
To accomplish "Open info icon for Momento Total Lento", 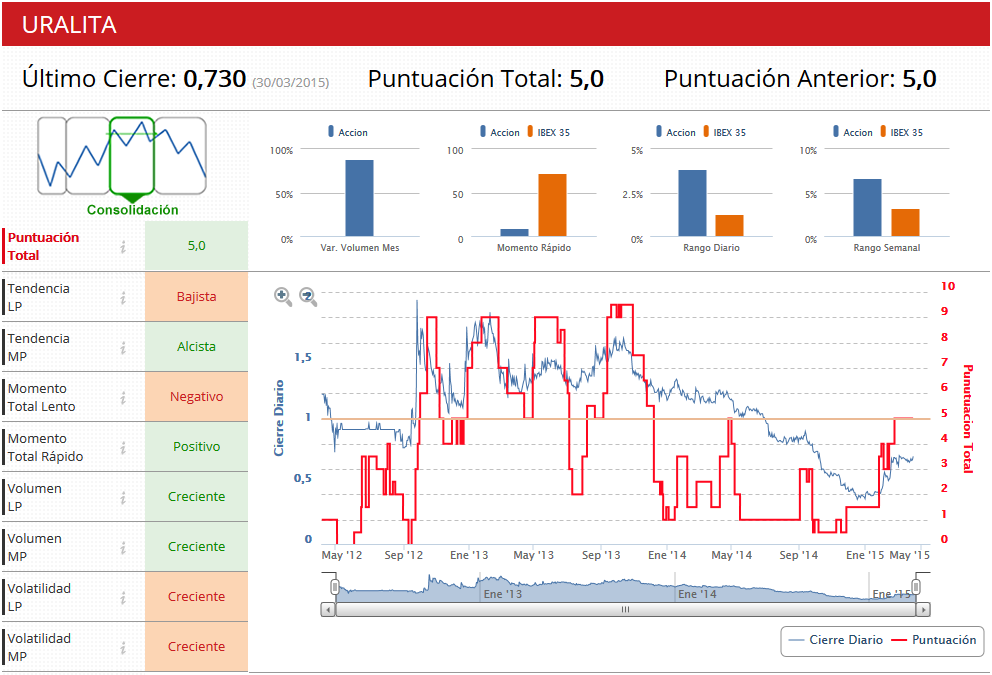I will point(123,397).
